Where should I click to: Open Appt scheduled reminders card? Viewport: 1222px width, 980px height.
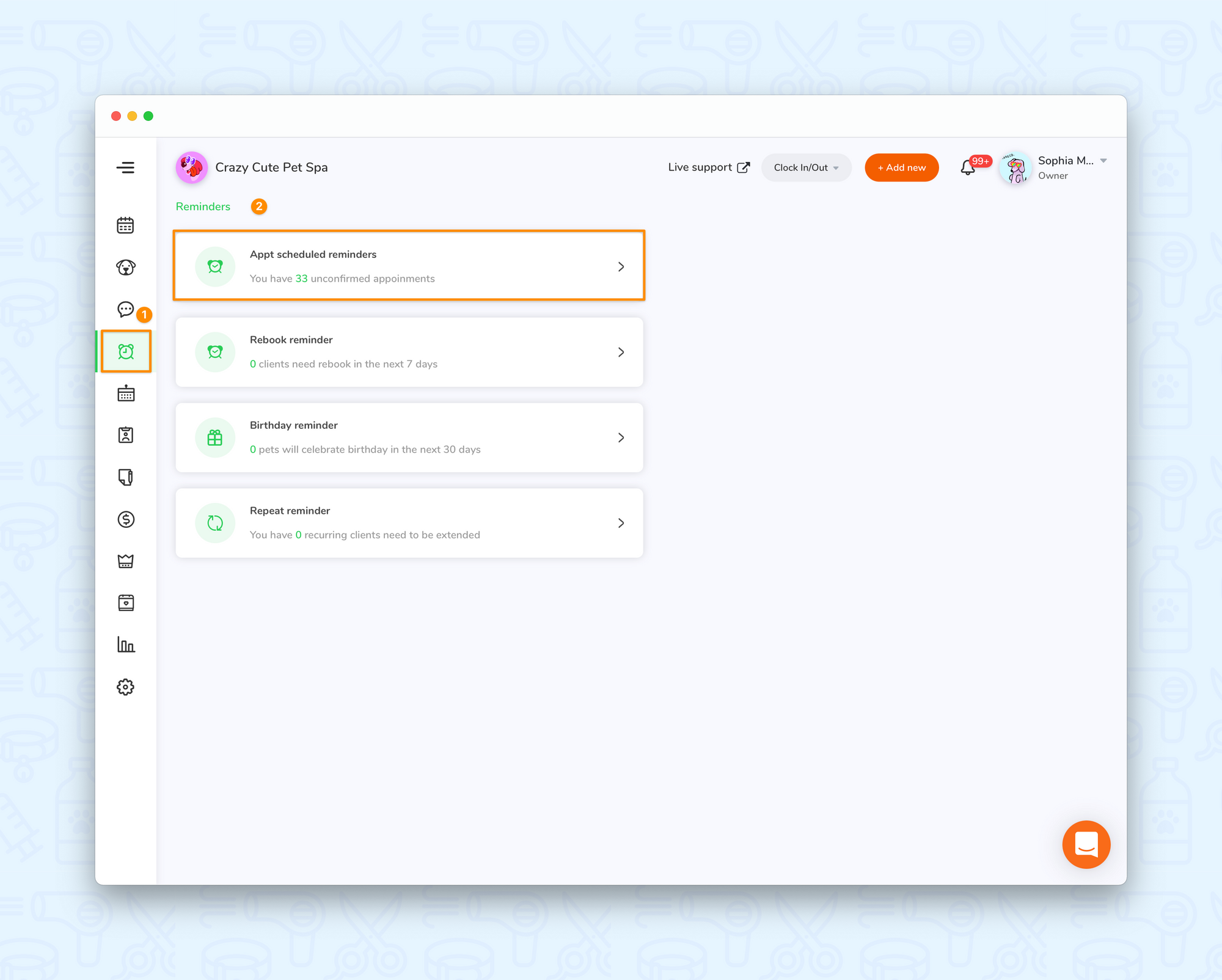point(409,266)
